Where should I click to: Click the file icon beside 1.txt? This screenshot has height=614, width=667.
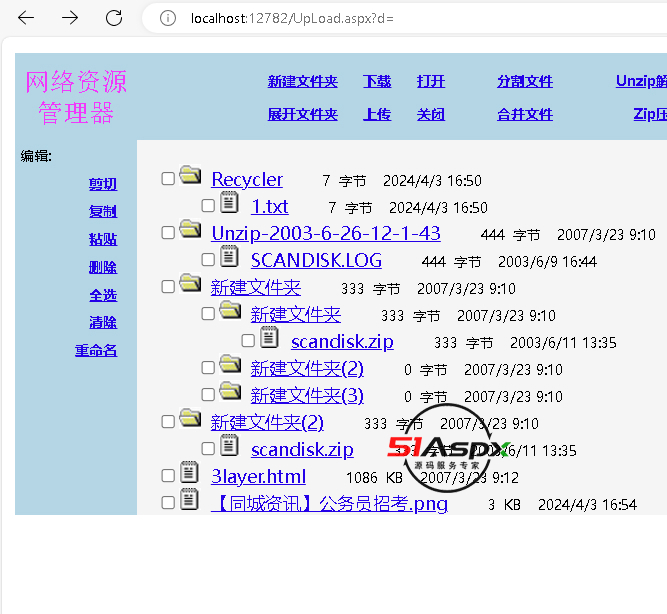[x=230, y=204]
